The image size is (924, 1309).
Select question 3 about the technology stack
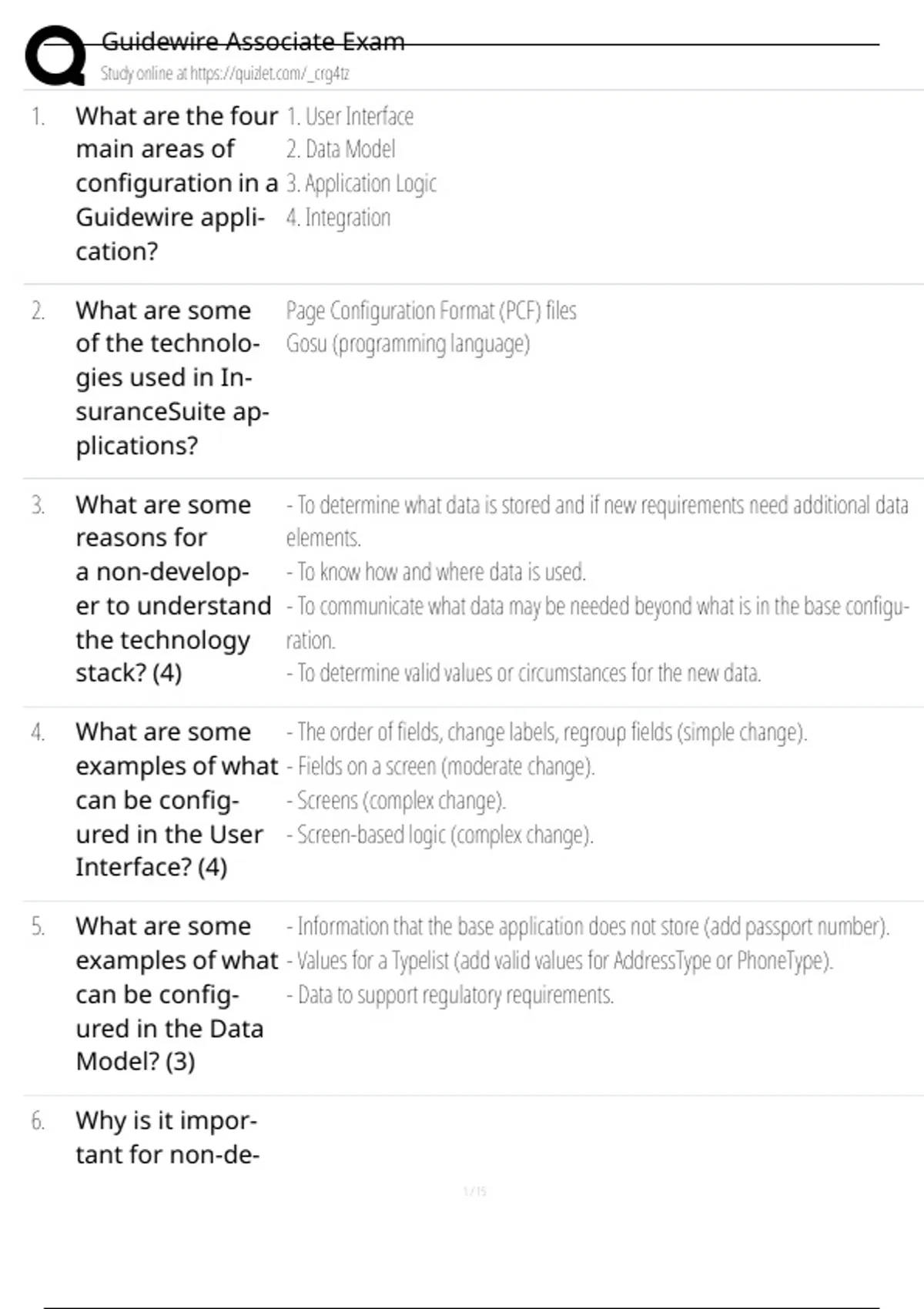point(172,588)
